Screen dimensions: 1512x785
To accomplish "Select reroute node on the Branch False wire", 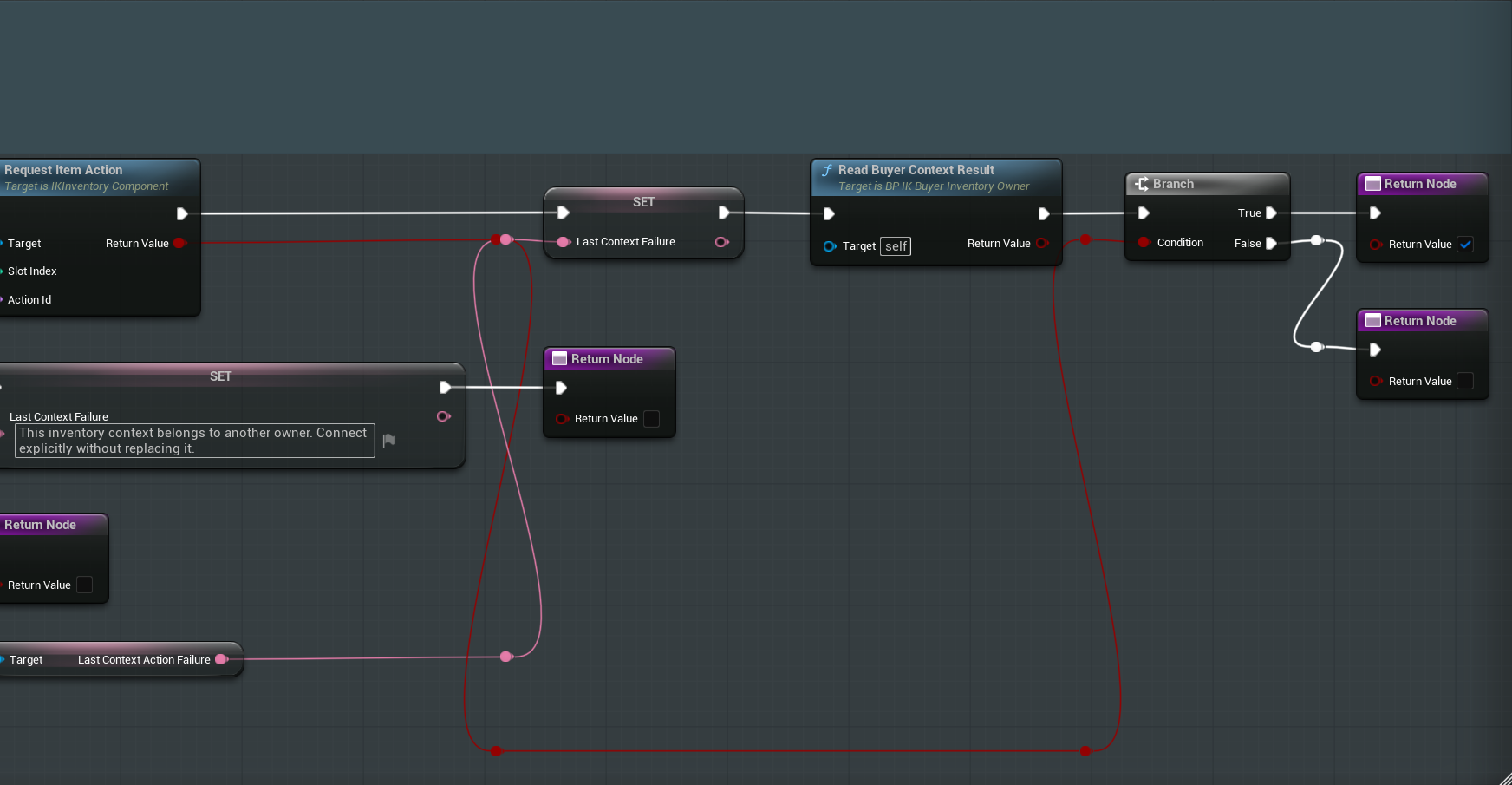I will click(1317, 240).
